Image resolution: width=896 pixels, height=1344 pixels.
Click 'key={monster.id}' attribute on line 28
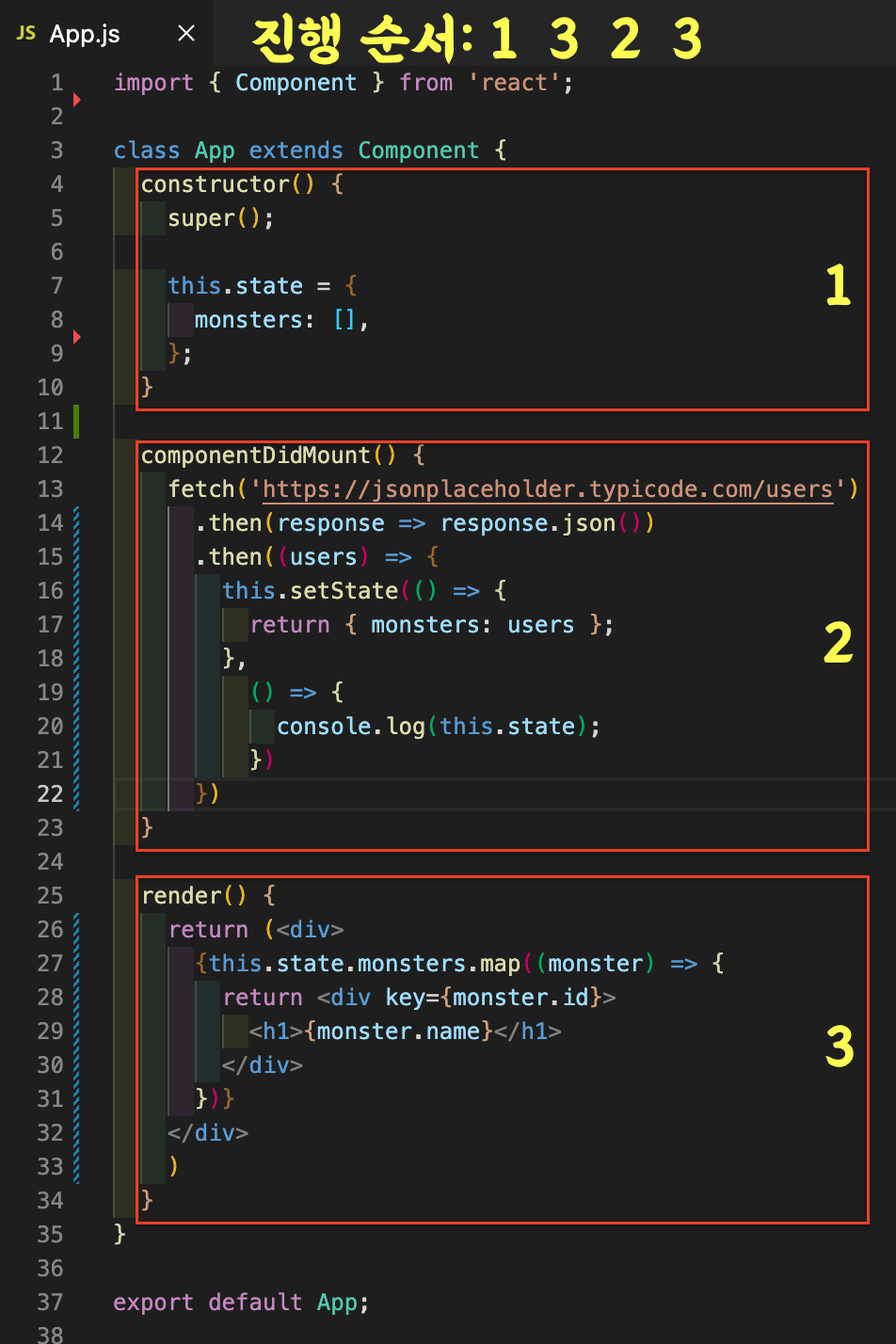click(x=493, y=998)
